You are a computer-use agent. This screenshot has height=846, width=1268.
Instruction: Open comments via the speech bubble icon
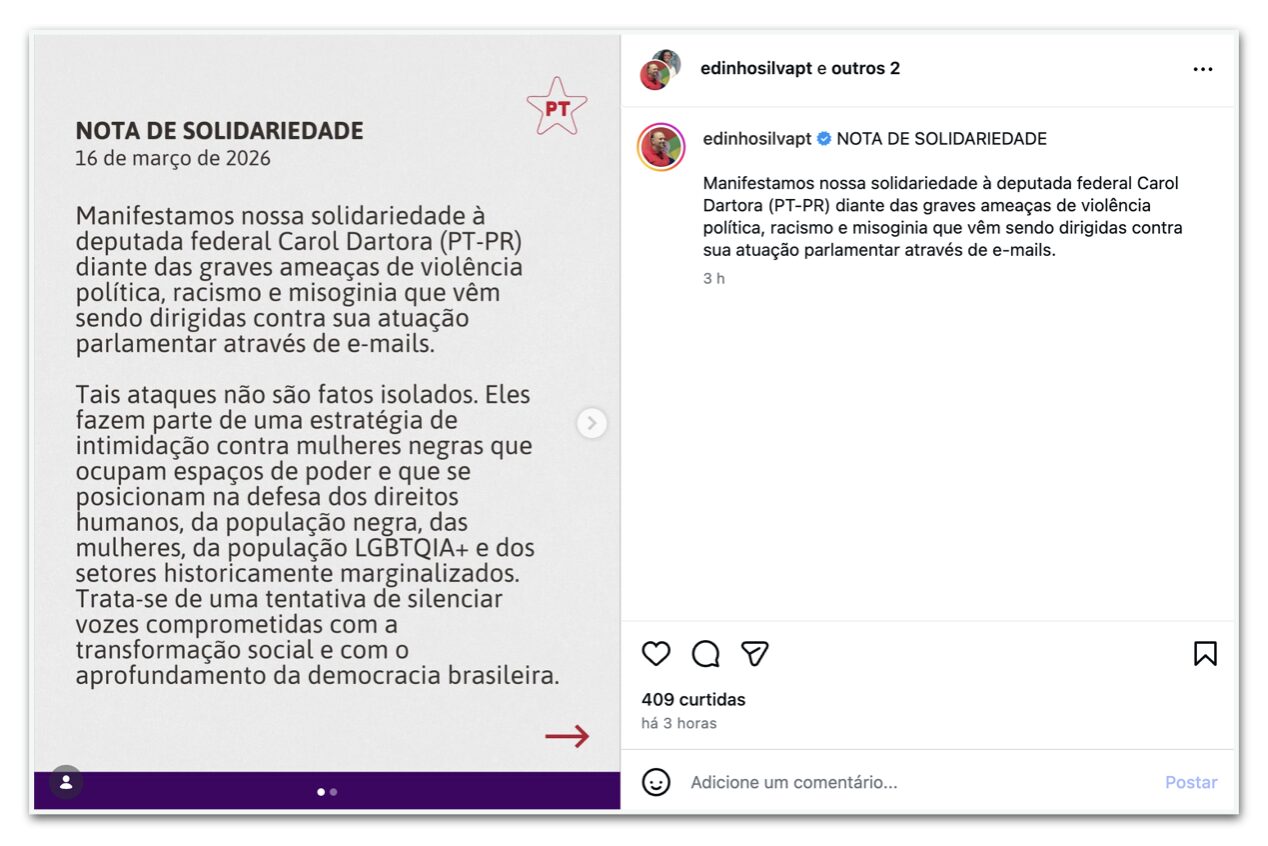pos(706,654)
